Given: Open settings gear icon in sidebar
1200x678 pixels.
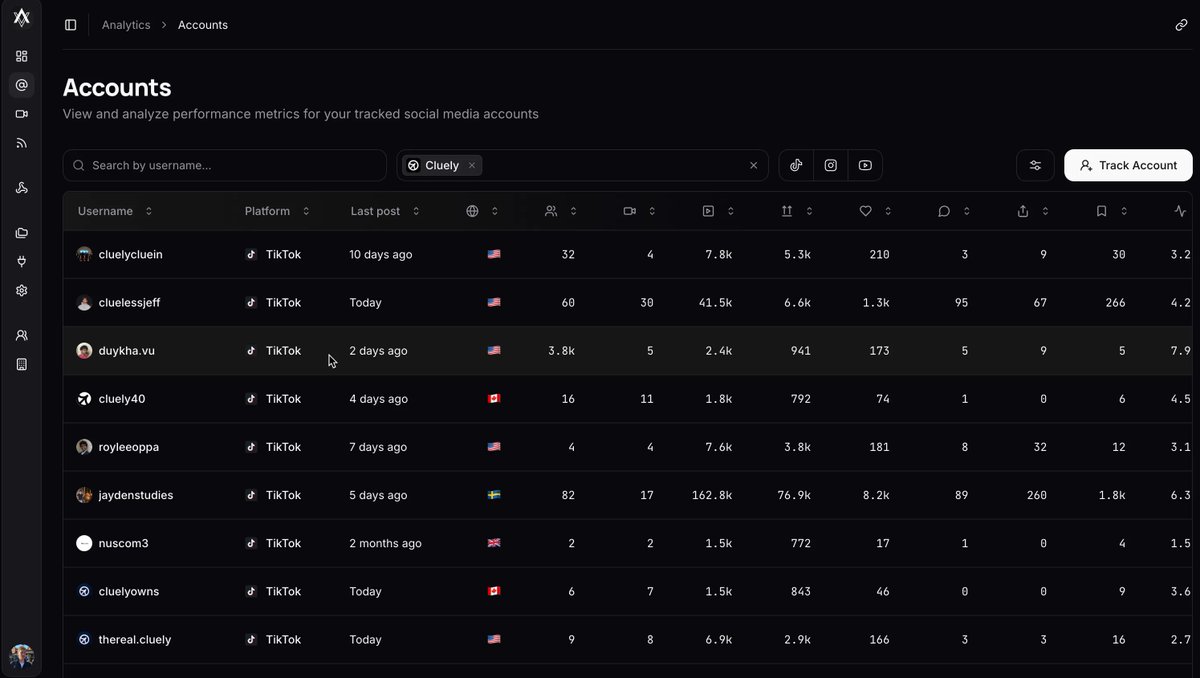Looking at the screenshot, I should coord(22,291).
